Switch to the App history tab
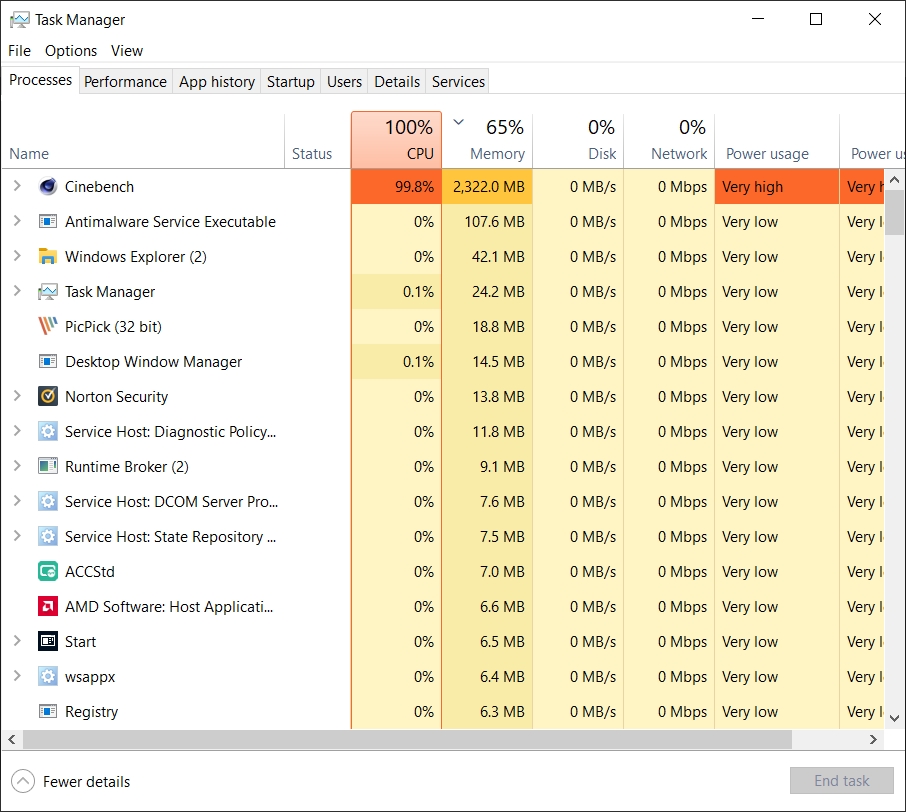The image size is (906, 812). (217, 81)
